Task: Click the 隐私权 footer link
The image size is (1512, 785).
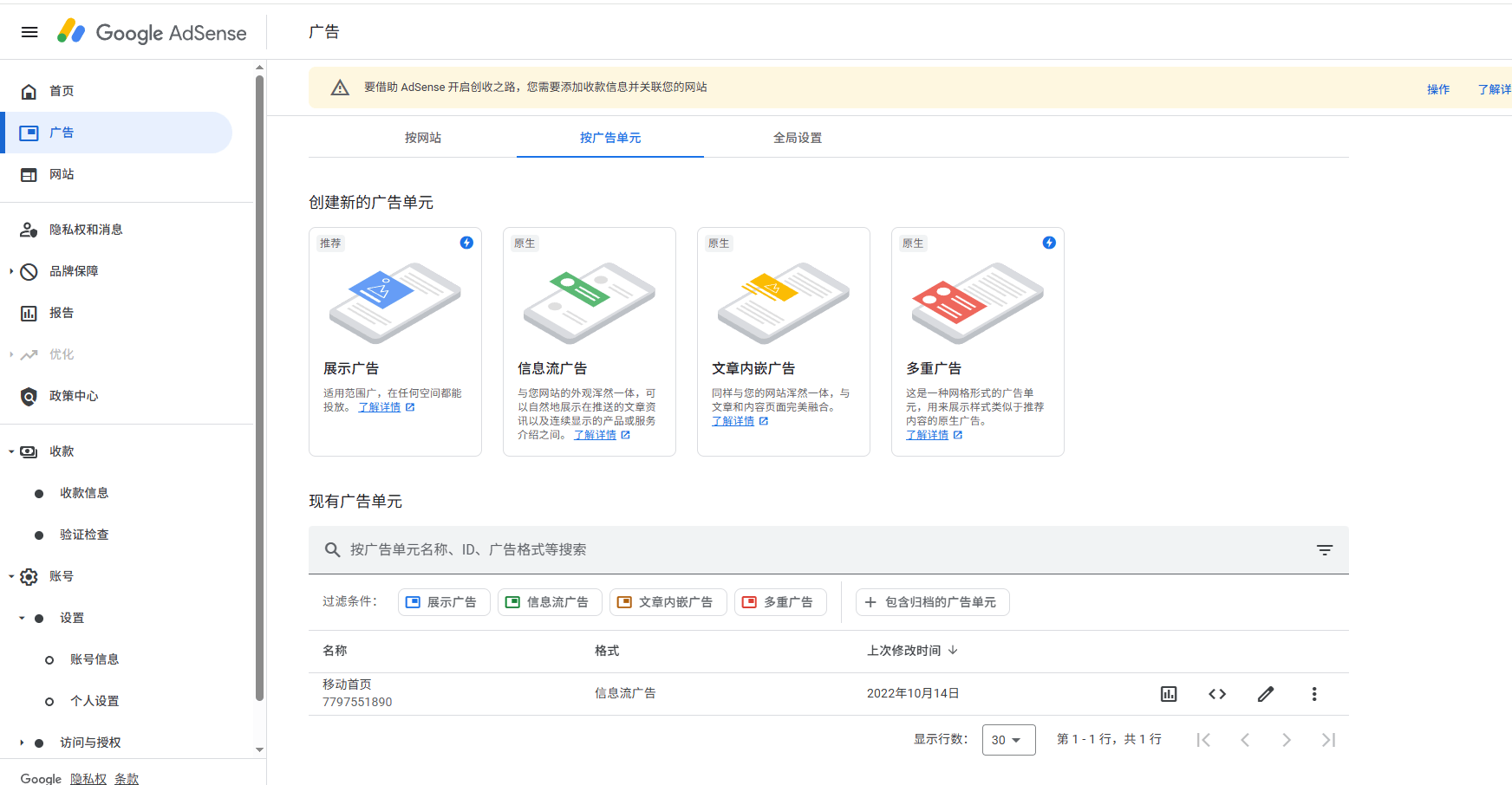Action: 88,779
